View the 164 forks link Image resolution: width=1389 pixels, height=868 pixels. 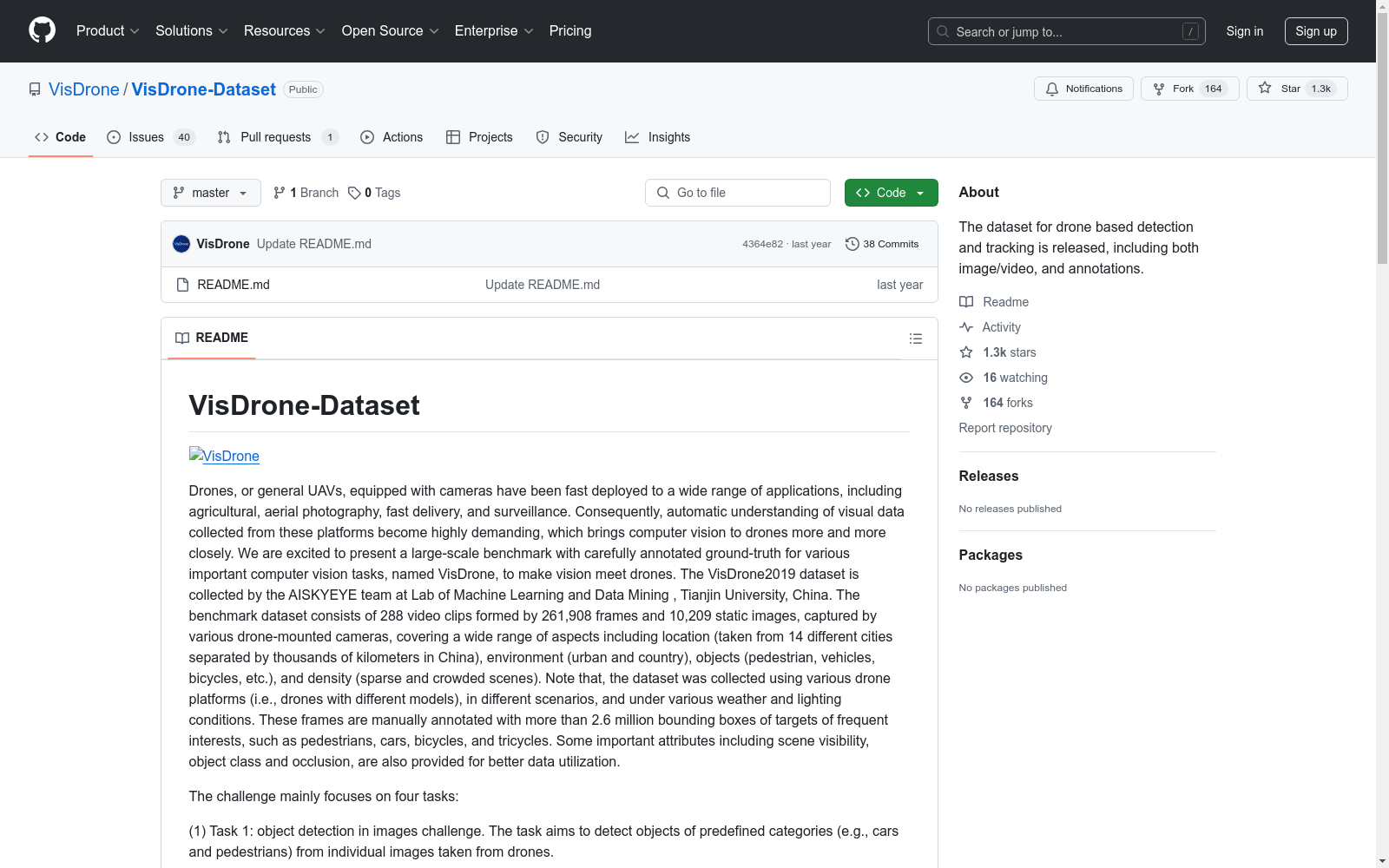click(997, 403)
